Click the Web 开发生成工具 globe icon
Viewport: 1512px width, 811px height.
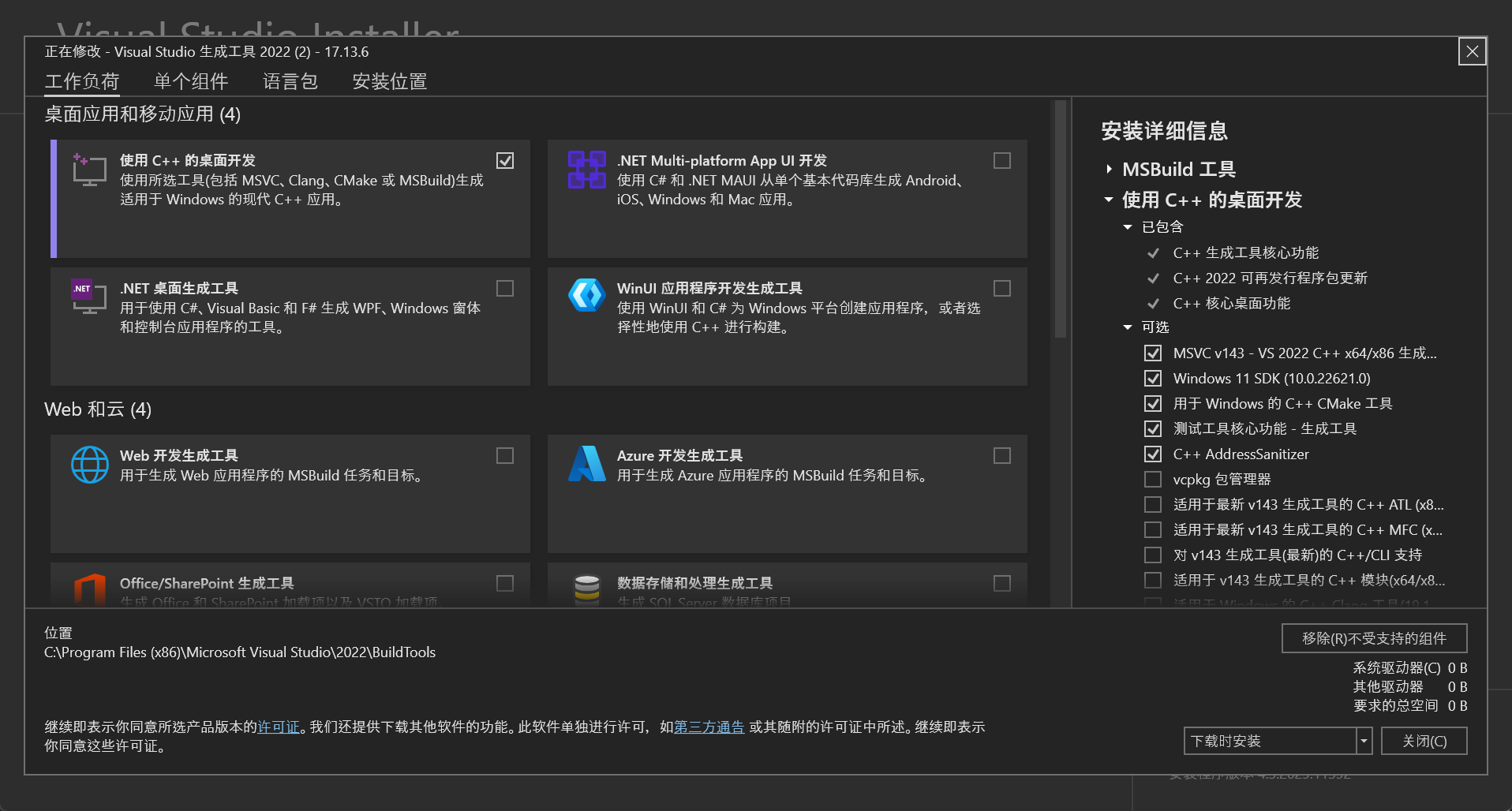[89, 465]
